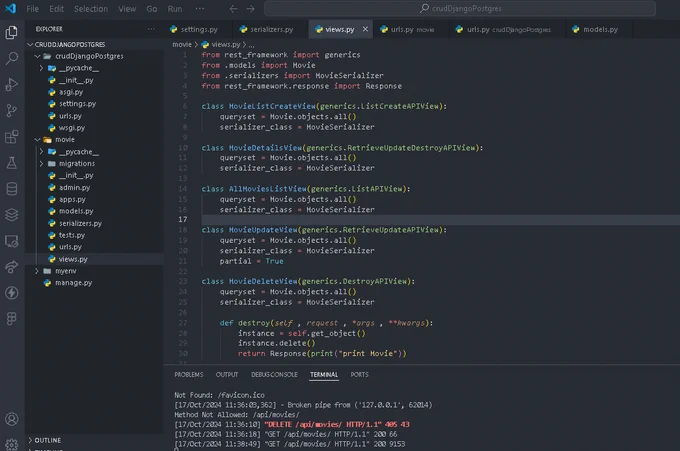Click the movie breadcrumb segment
680x451 pixels.
tap(182, 44)
